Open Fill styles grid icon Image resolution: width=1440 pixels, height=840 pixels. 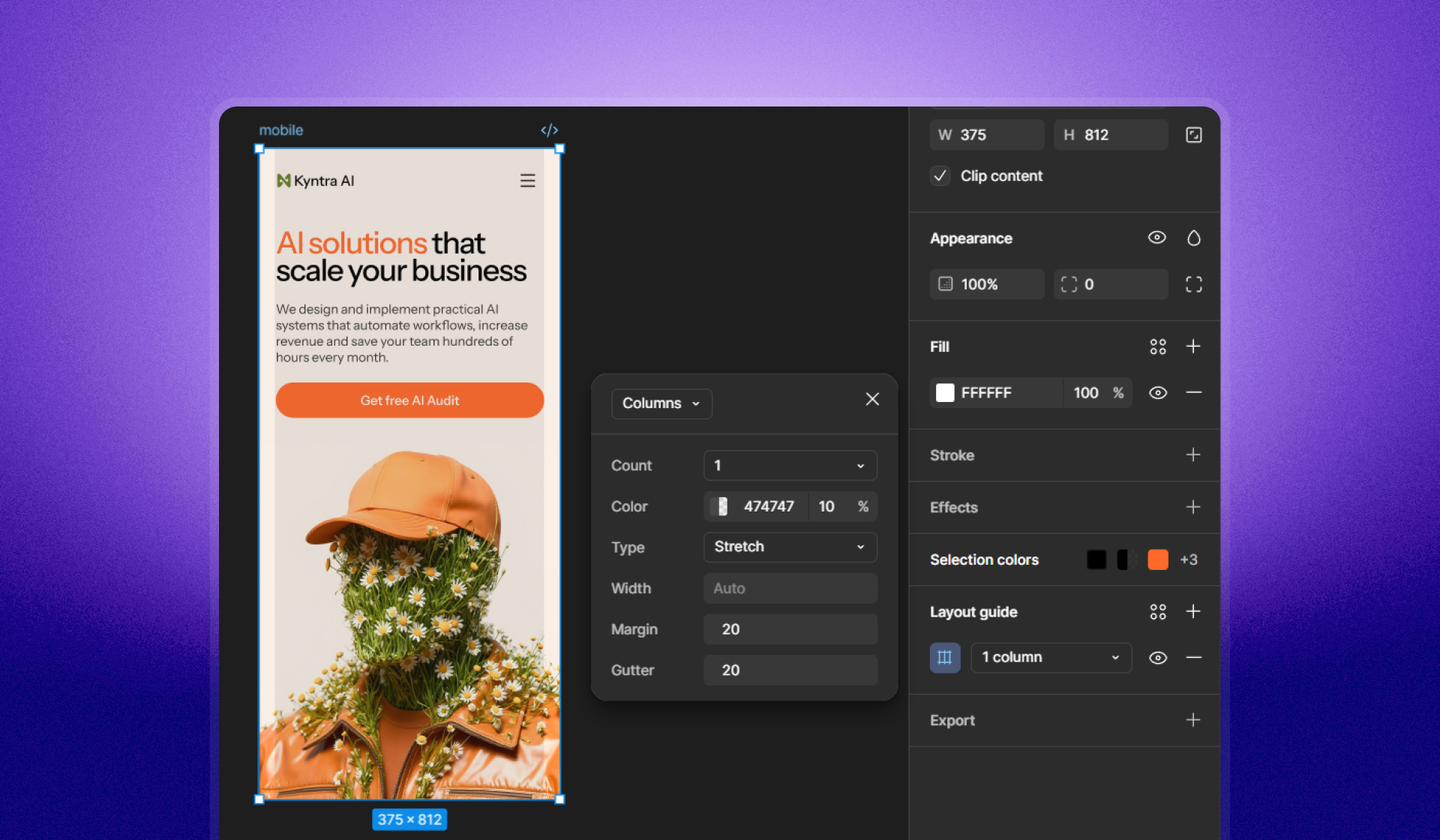click(x=1157, y=346)
